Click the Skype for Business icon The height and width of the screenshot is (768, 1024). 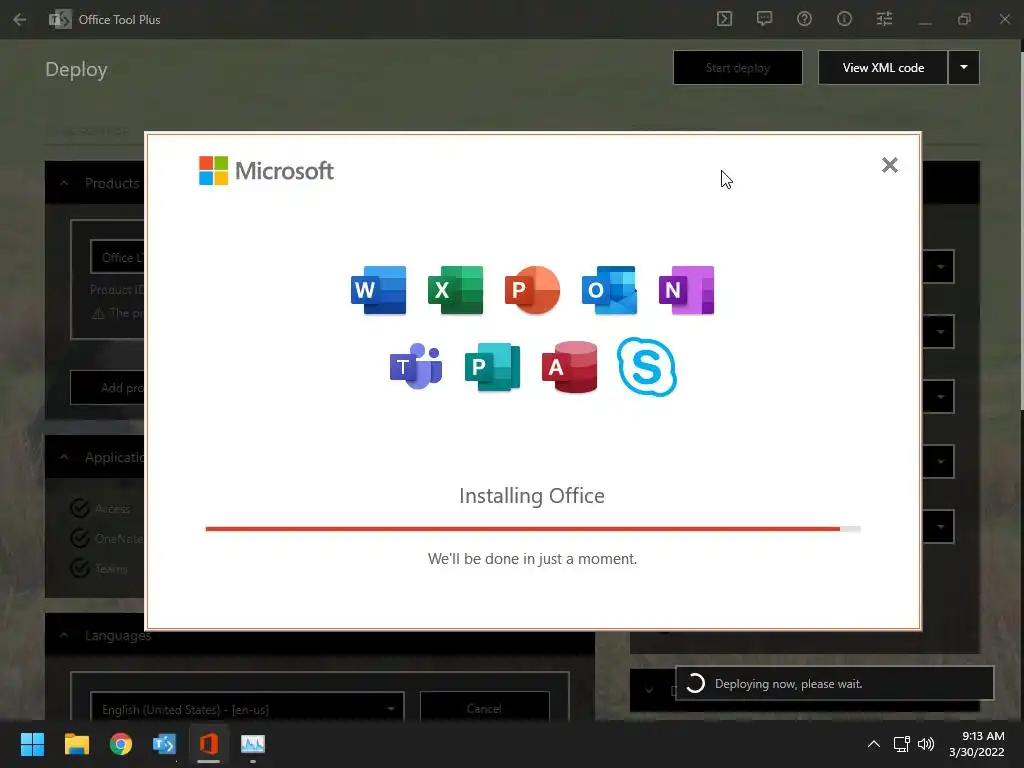point(647,366)
